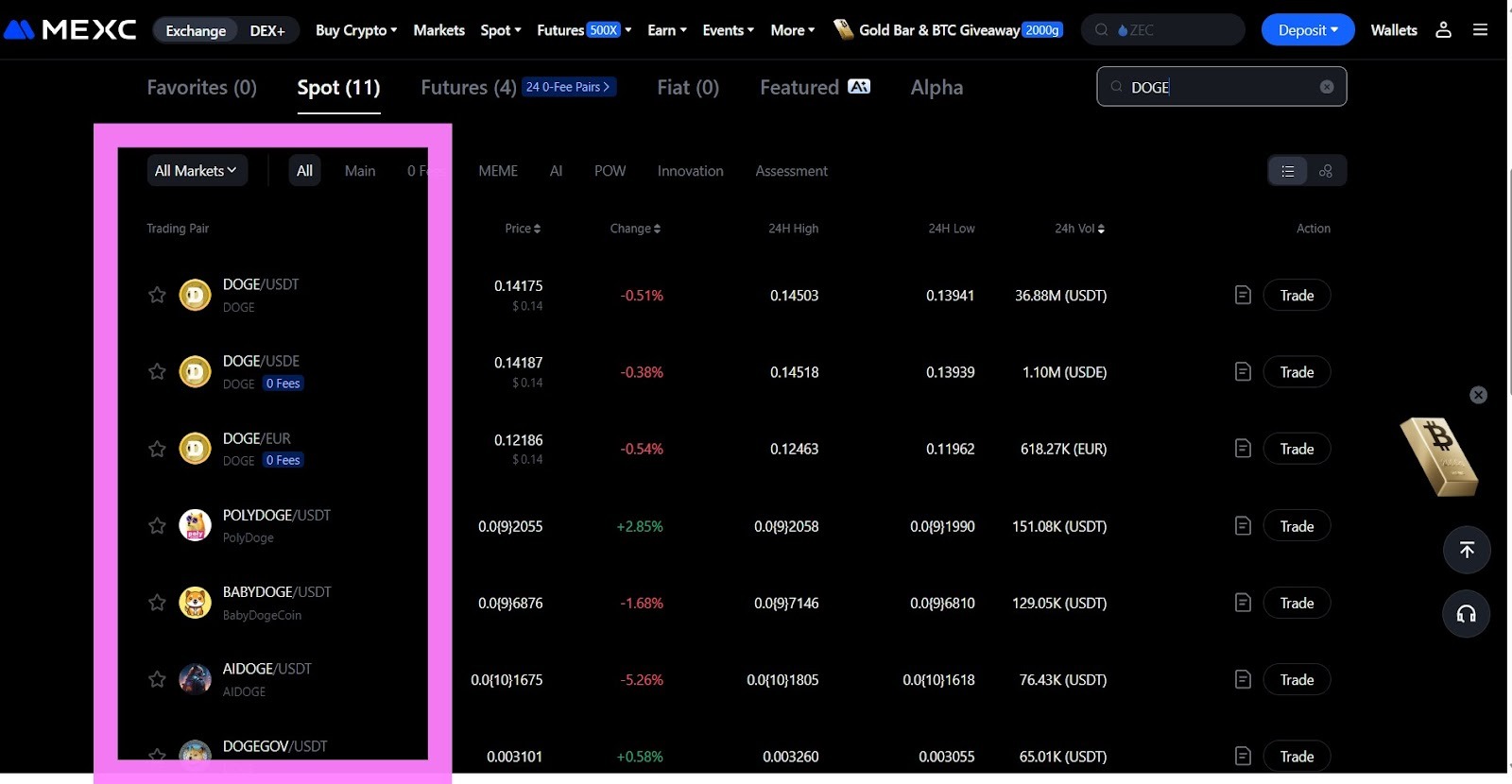Toggle the favorite star for POLYDOGE/USDT
This screenshot has width=1512, height=784.
(157, 526)
